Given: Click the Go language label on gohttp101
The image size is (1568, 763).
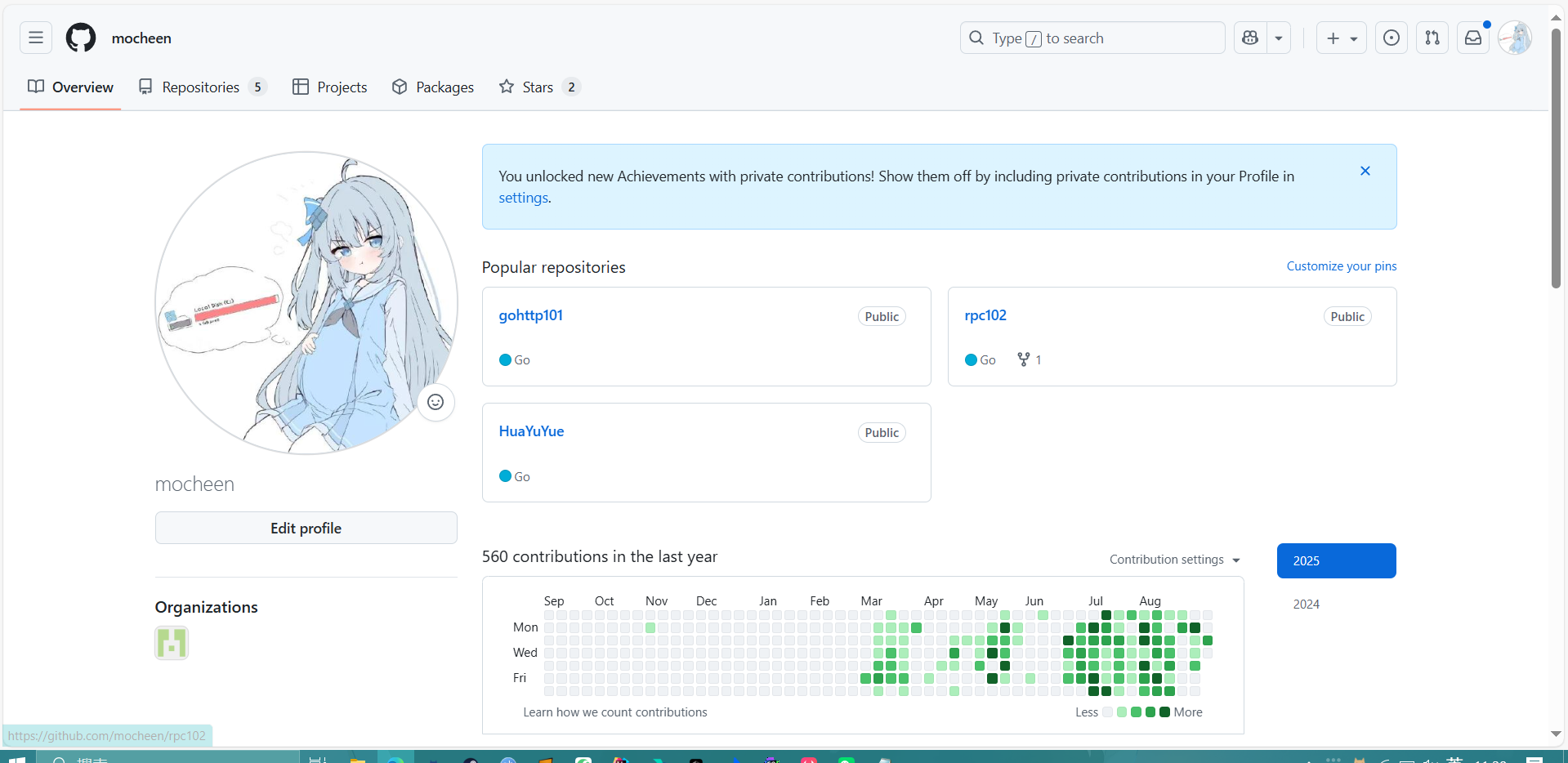Looking at the screenshot, I should click(x=515, y=360).
